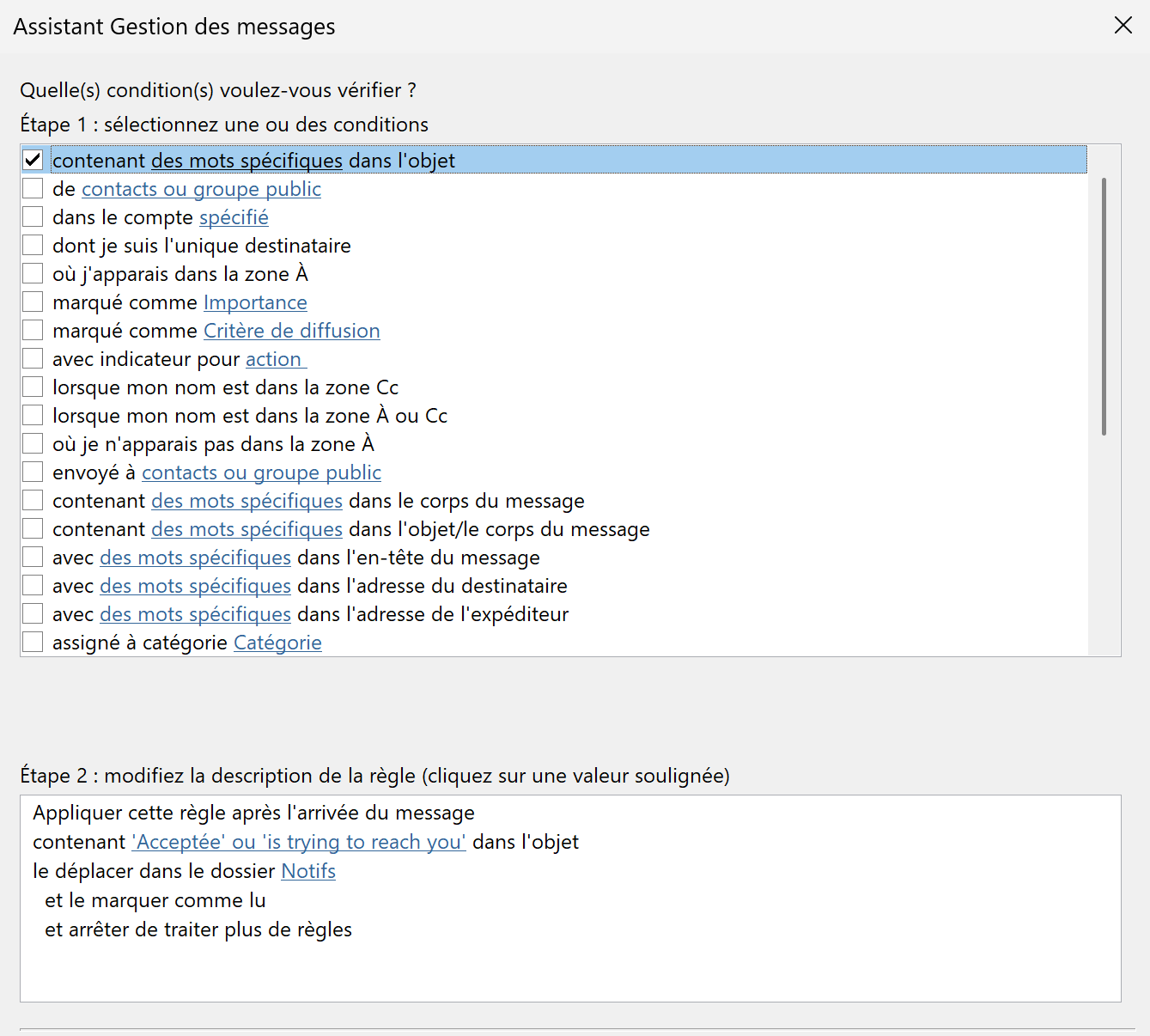Click "et arrêter de traiter plus de règles" text

198,929
